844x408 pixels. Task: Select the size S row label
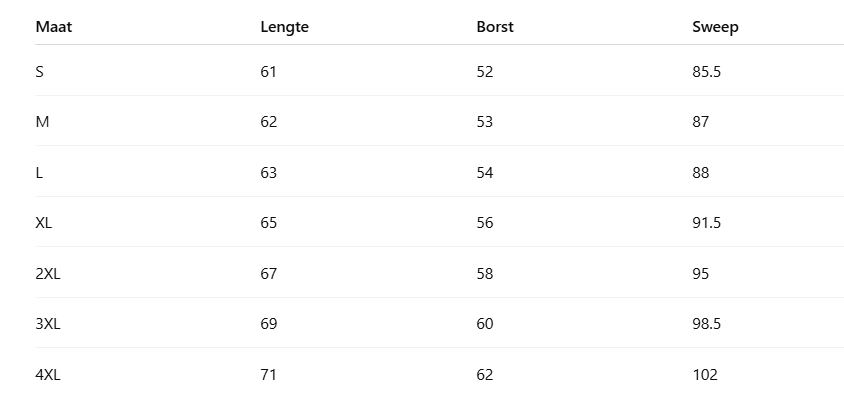click(x=40, y=71)
